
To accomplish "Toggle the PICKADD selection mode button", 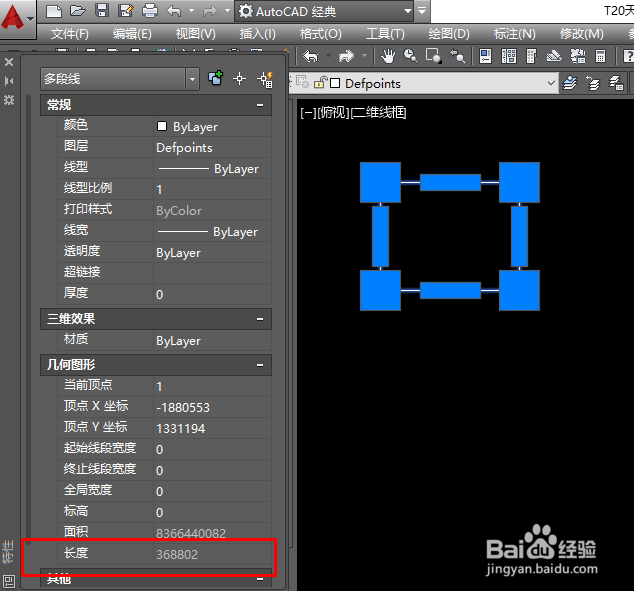I will 215,78.
